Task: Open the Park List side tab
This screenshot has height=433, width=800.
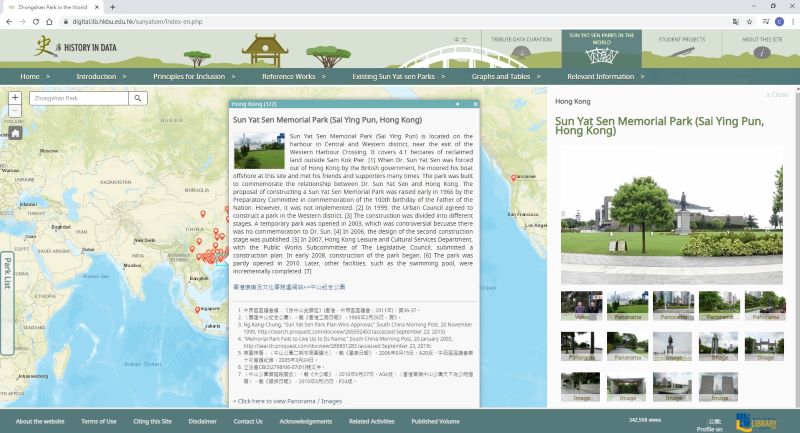Action: coord(7,303)
